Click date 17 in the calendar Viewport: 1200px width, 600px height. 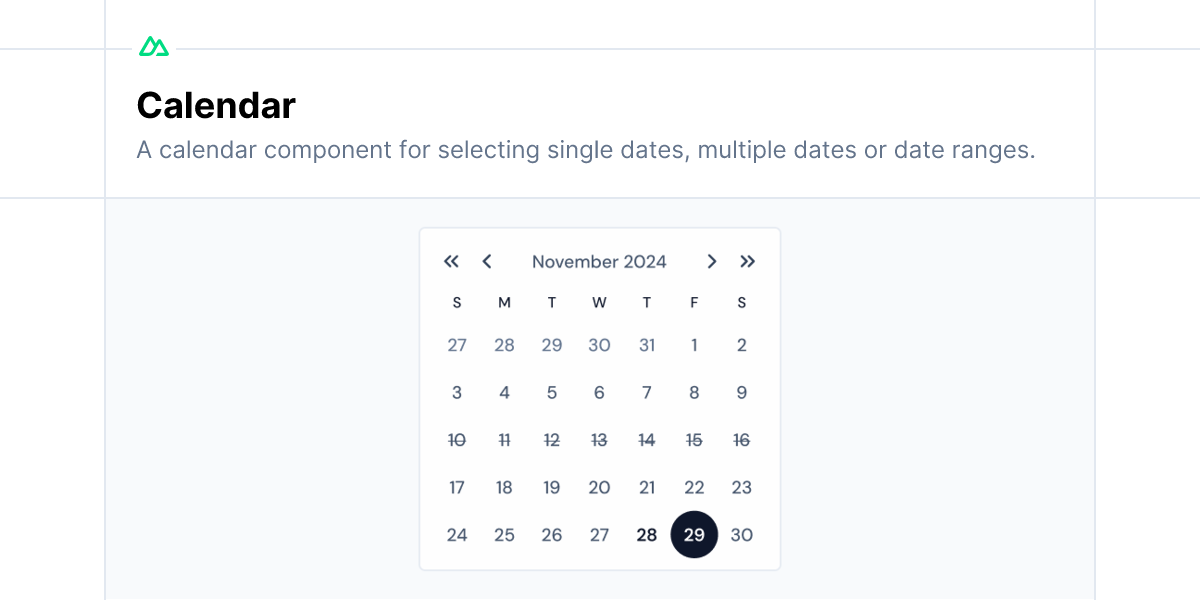pyautogui.click(x=457, y=487)
